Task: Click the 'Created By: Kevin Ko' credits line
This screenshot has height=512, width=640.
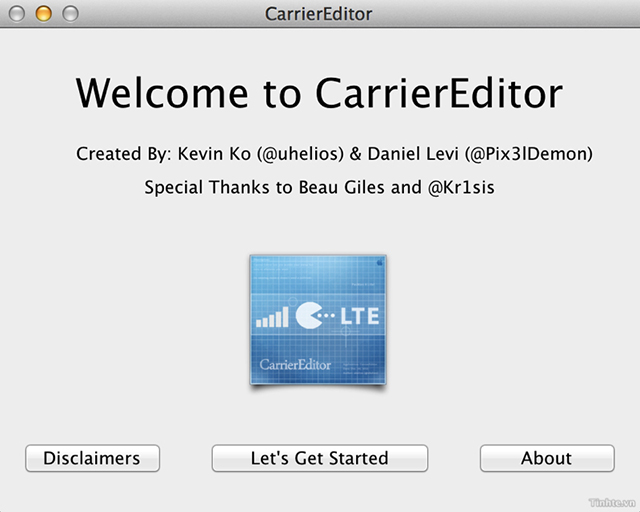Action: coord(334,154)
